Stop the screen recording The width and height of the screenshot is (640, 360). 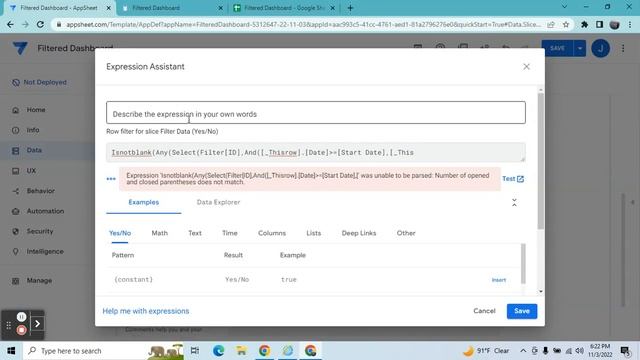tap(21, 330)
